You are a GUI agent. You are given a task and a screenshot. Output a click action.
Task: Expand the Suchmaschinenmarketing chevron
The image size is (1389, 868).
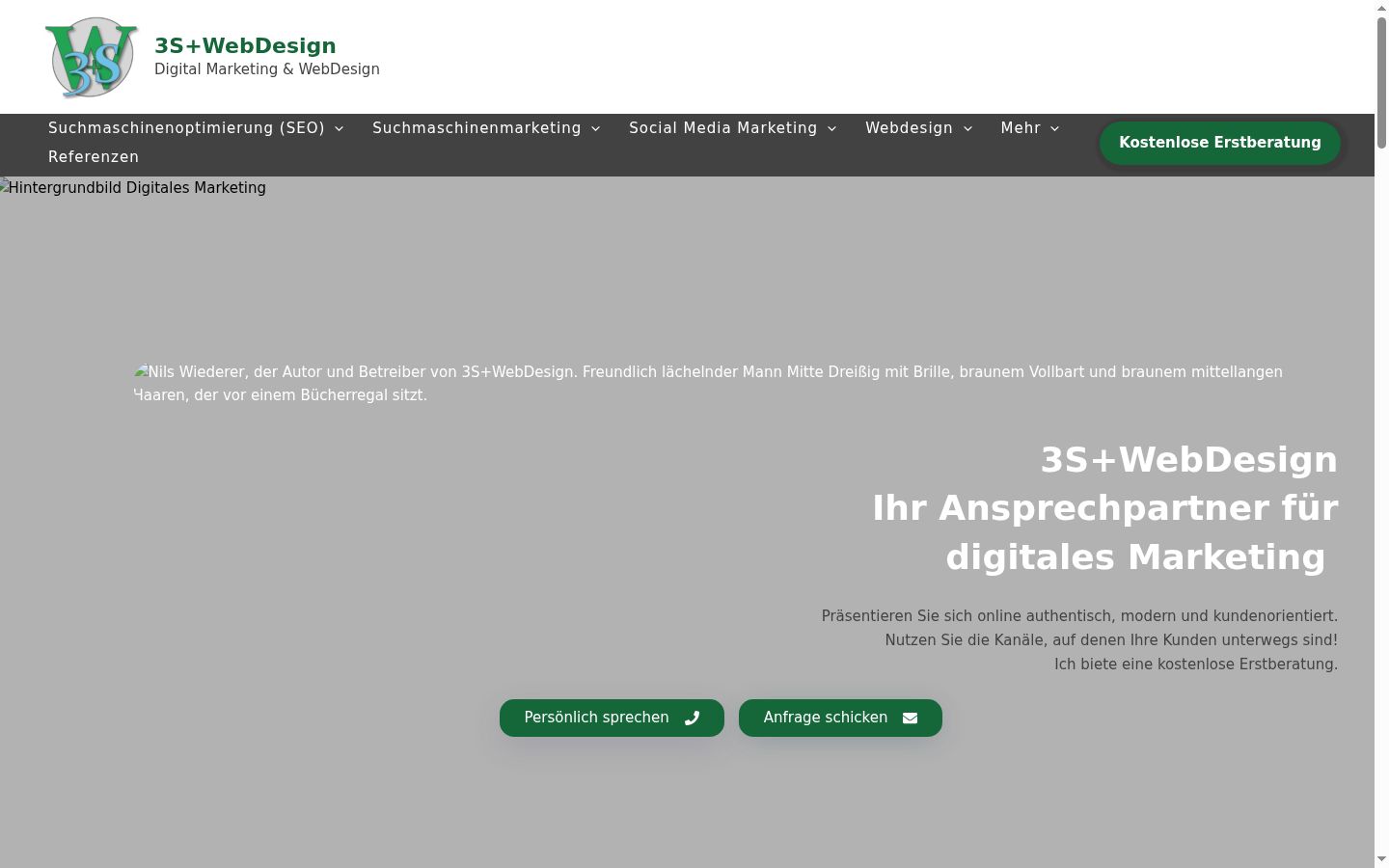596,128
